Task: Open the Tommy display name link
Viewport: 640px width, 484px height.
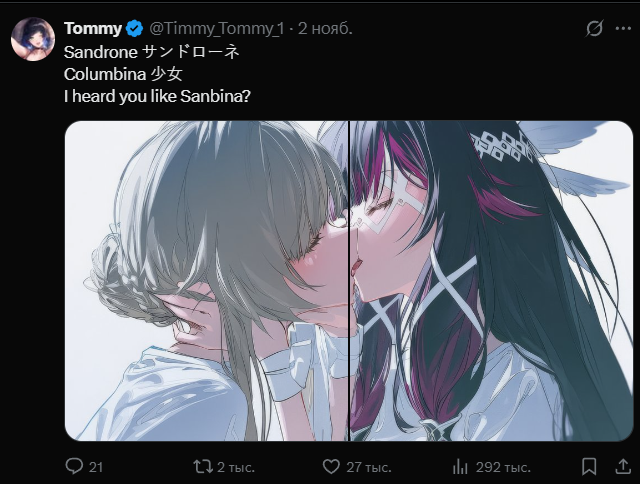Action: coord(93,28)
